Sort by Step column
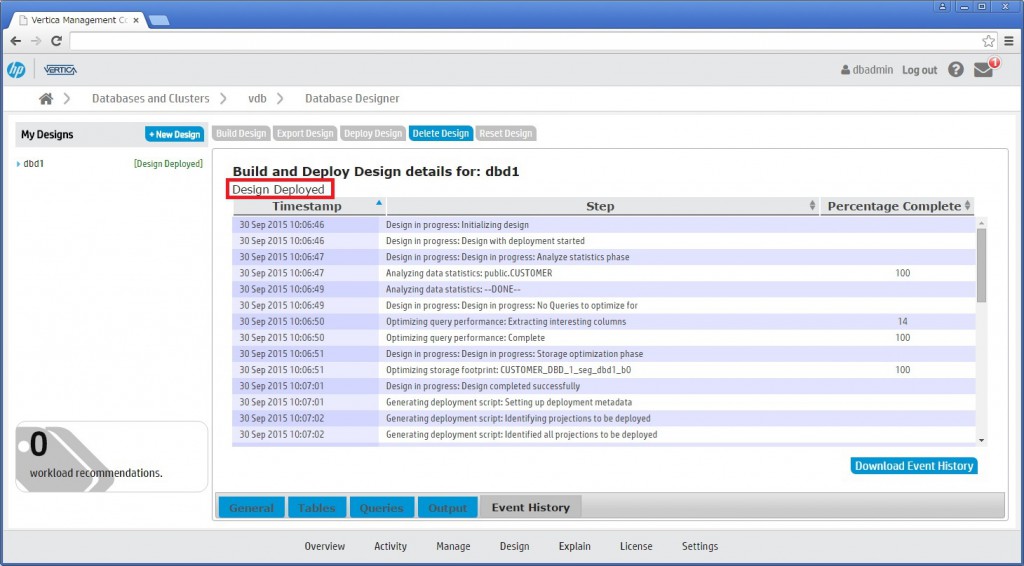The height and width of the screenshot is (566, 1024). point(602,206)
